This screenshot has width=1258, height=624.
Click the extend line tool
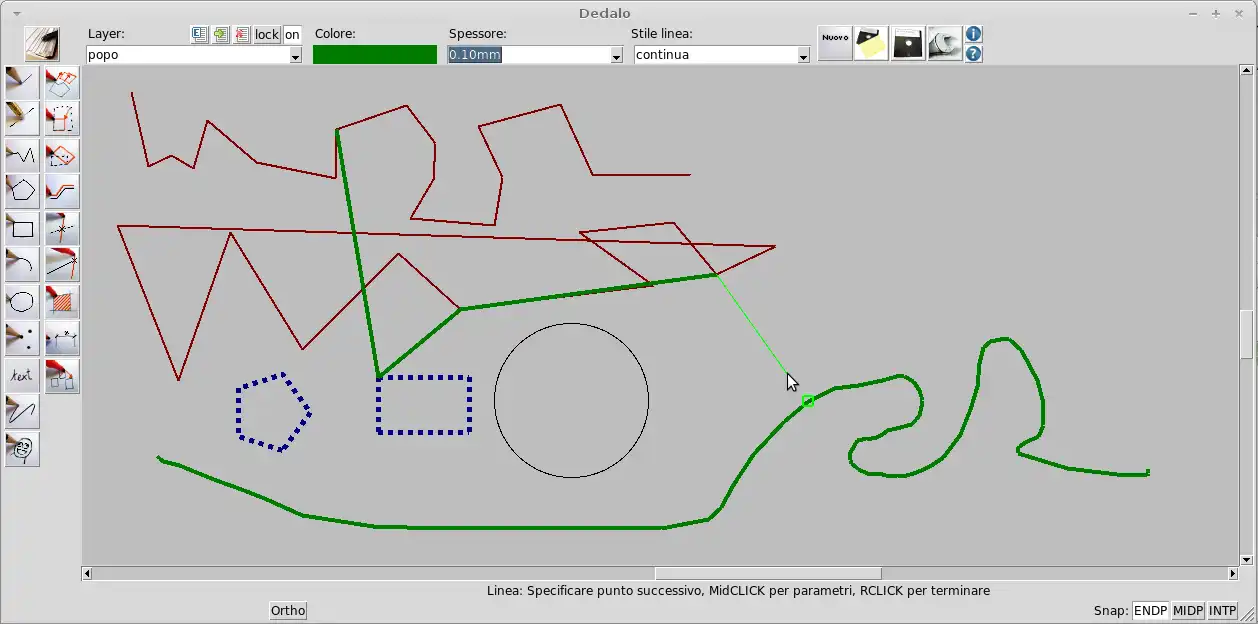tap(62, 264)
